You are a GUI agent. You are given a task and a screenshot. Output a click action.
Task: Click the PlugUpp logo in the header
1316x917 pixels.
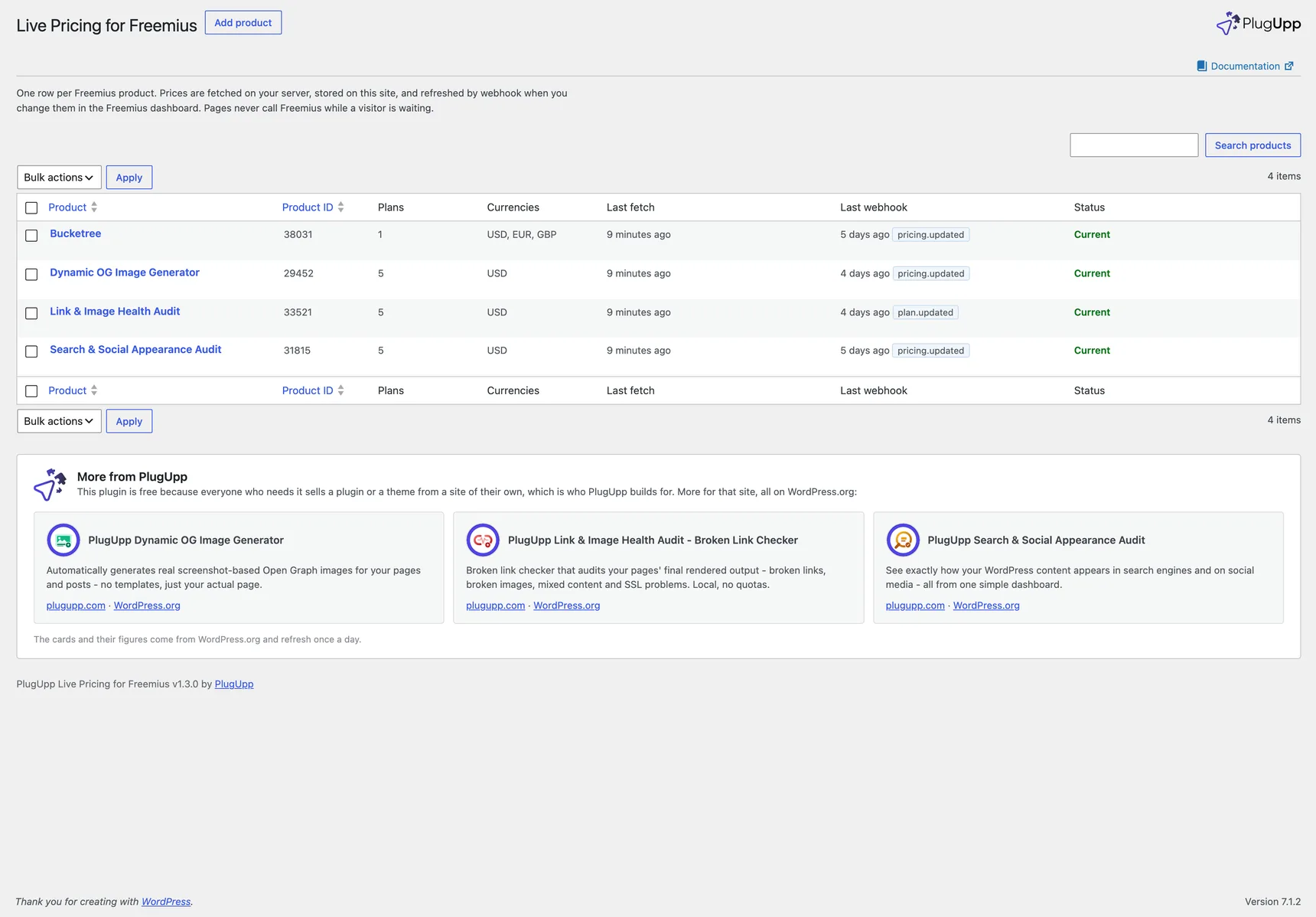(1259, 24)
